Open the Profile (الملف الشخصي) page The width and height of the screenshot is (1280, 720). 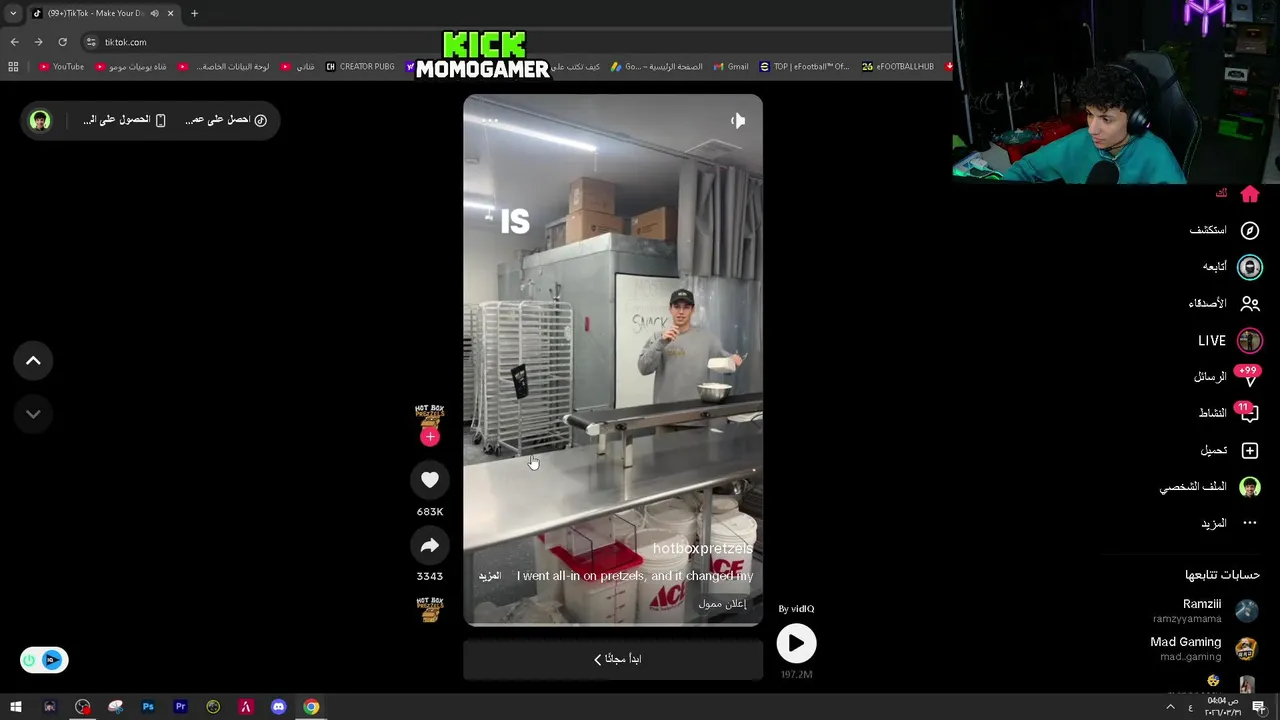(1210, 487)
